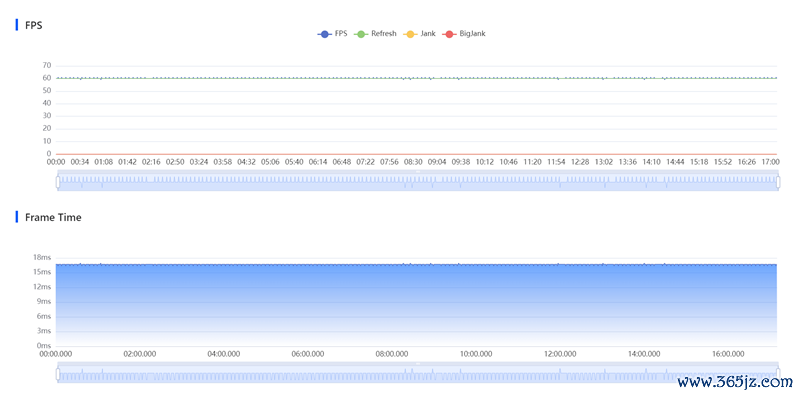800x397 pixels.
Task: Click the Frame Time chart at 14:00.000
Action: (643, 305)
